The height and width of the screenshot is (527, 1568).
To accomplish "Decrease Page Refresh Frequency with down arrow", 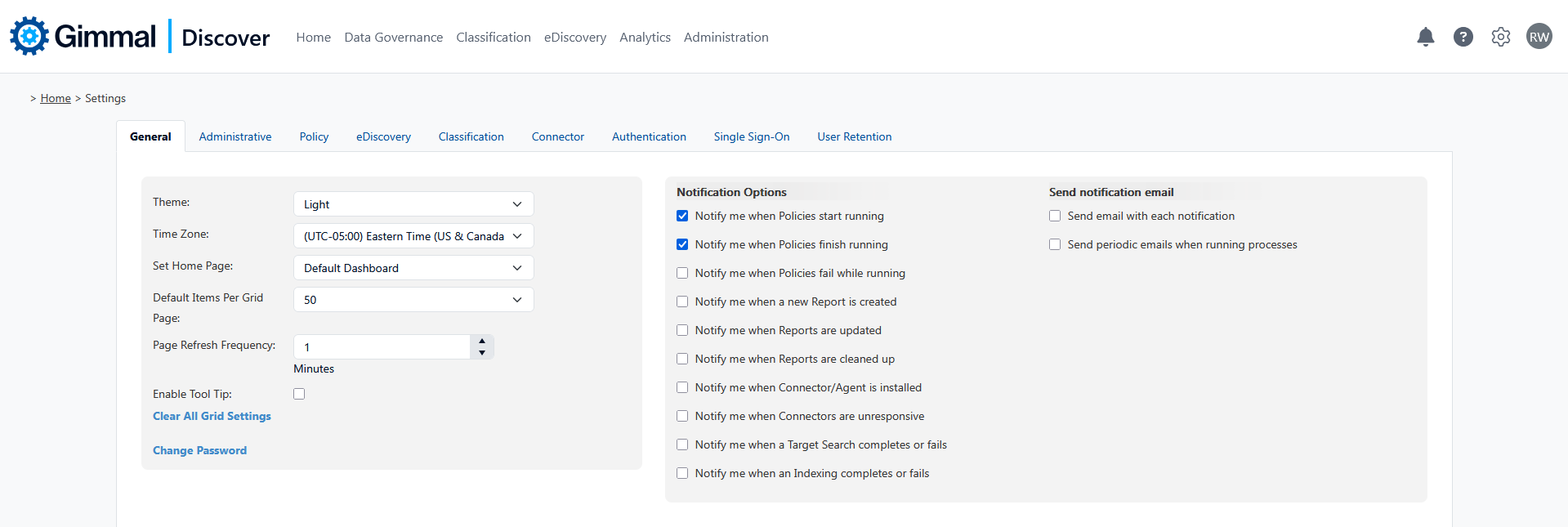I will (x=482, y=353).
